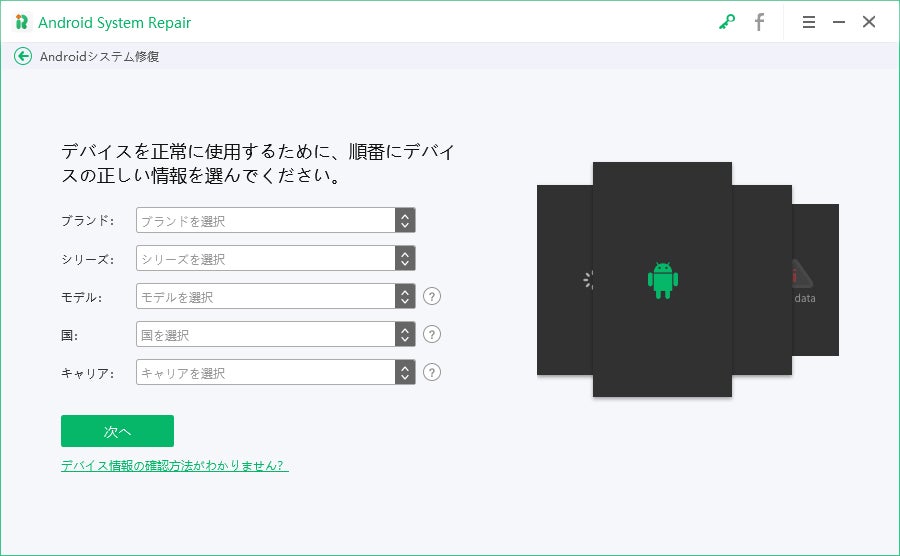The height and width of the screenshot is (556, 900).
Task: Click the green back arrow icon
Action: coord(23,56)
